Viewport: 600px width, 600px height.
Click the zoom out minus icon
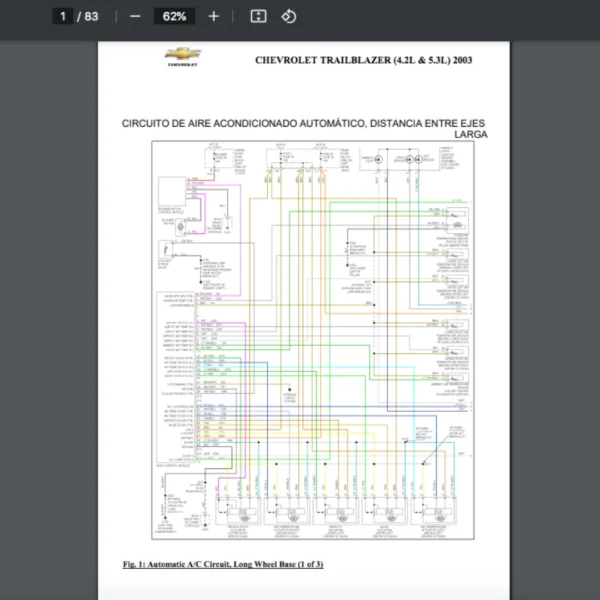(135, 16)
